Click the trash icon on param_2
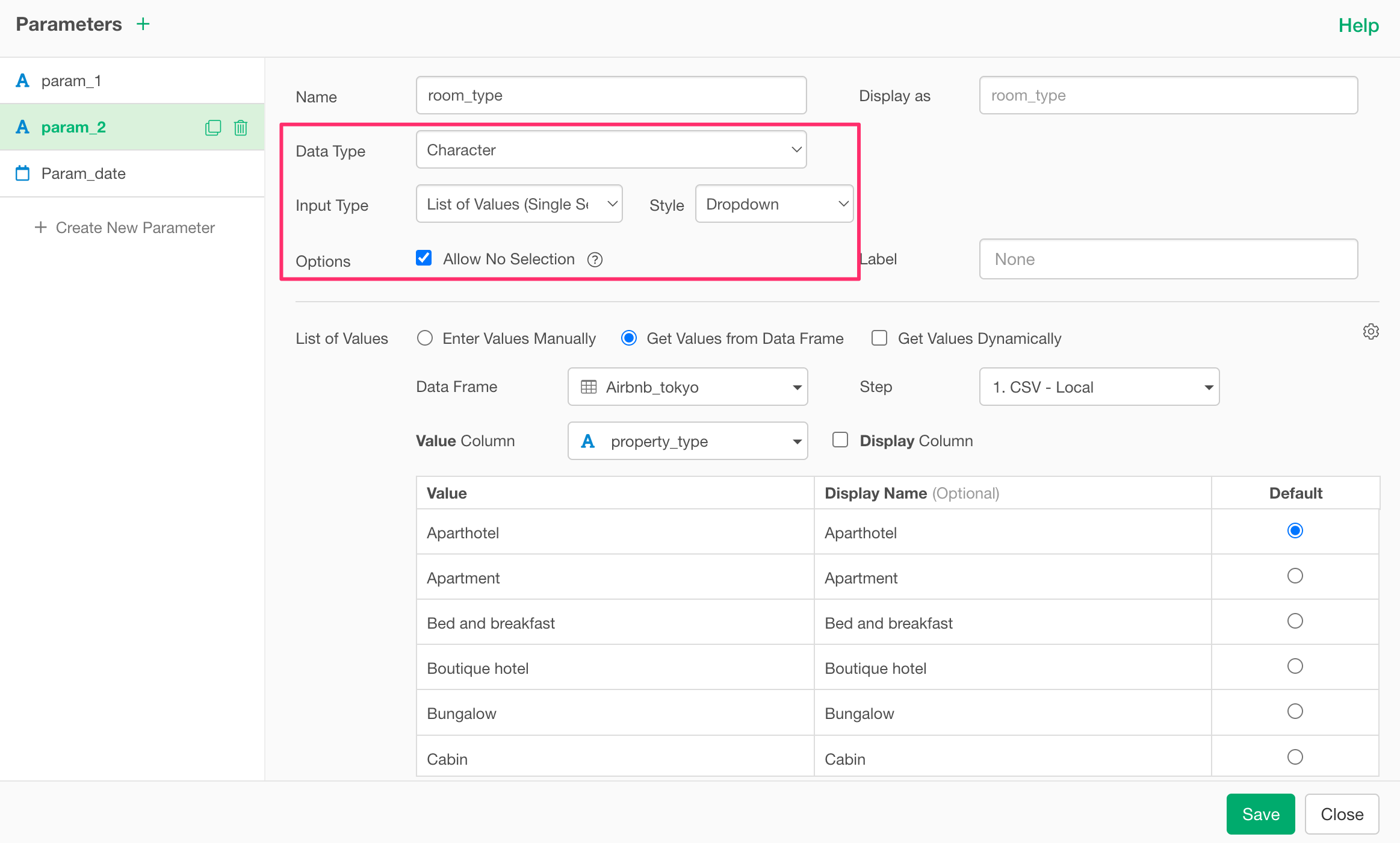 pyautogui.click(x=241, y=128)
